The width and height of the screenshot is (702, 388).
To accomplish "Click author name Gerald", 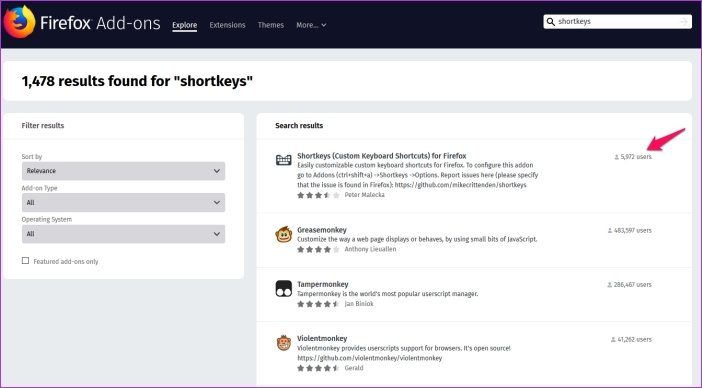I will click(x=354, y=368).
